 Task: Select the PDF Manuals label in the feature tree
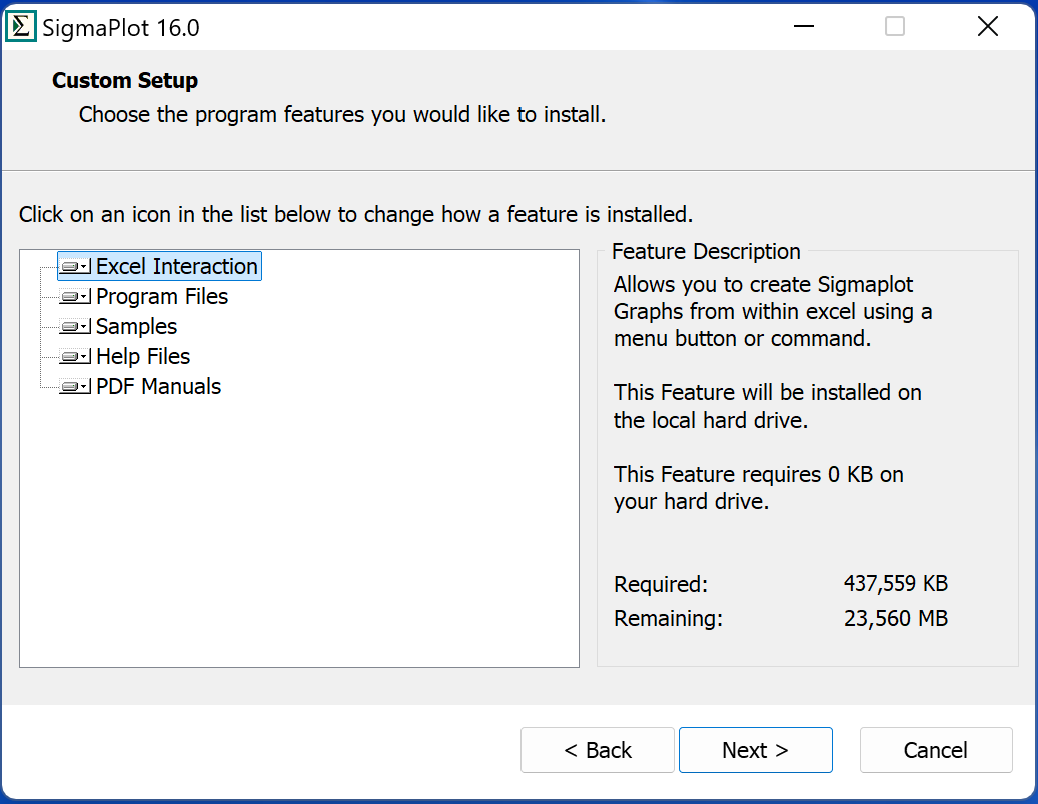158,386
